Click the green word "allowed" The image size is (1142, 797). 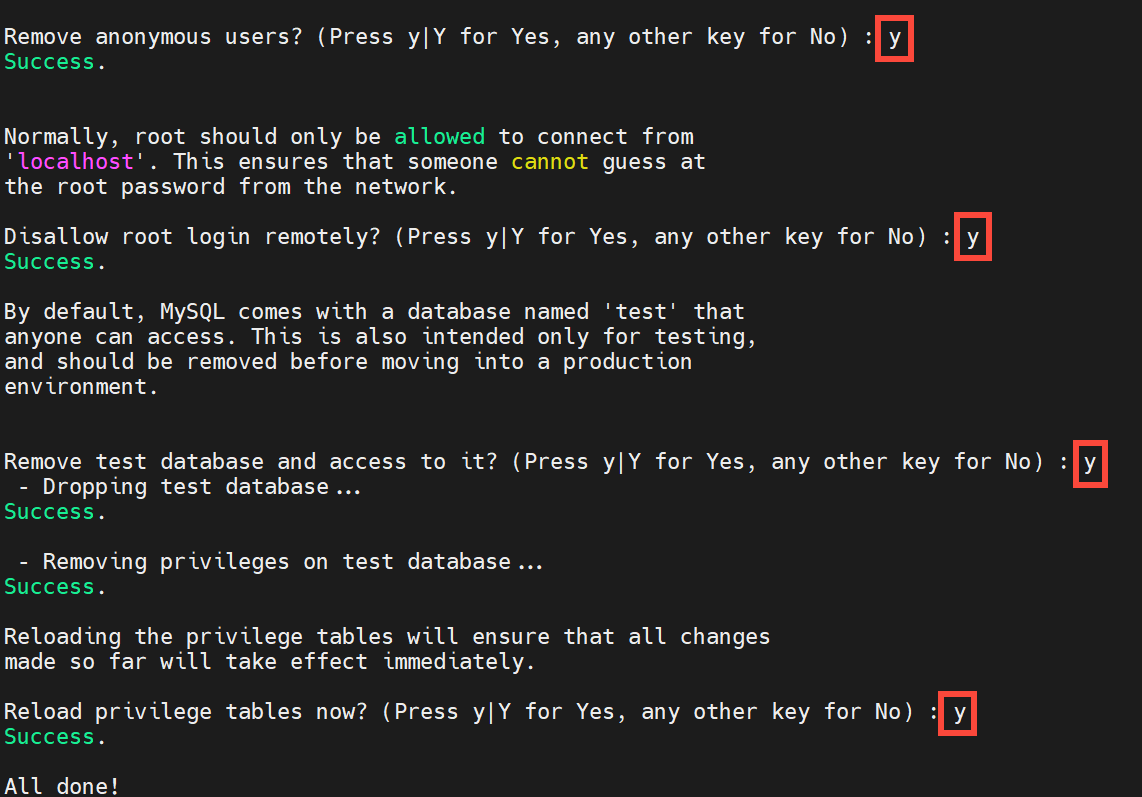(439, 137)
